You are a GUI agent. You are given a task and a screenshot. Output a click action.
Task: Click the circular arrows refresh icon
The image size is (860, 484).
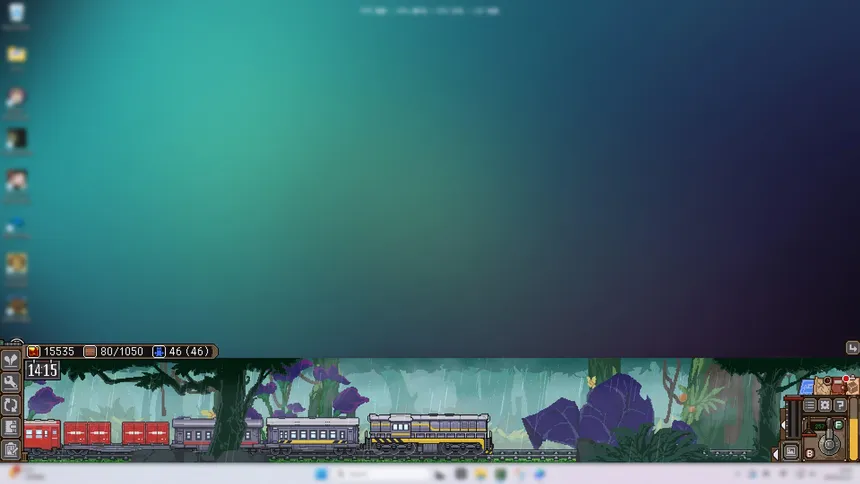click(11, 405)
